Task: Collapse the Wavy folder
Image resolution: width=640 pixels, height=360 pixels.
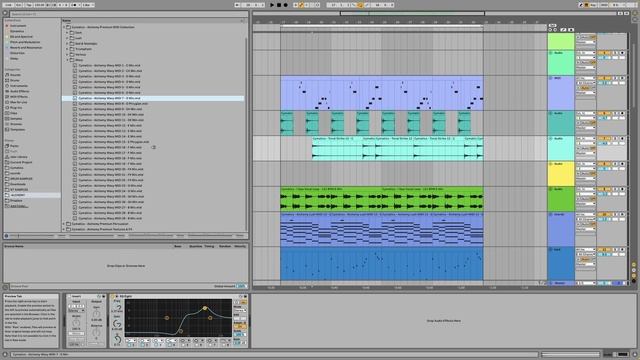Action: pos(67,60)
